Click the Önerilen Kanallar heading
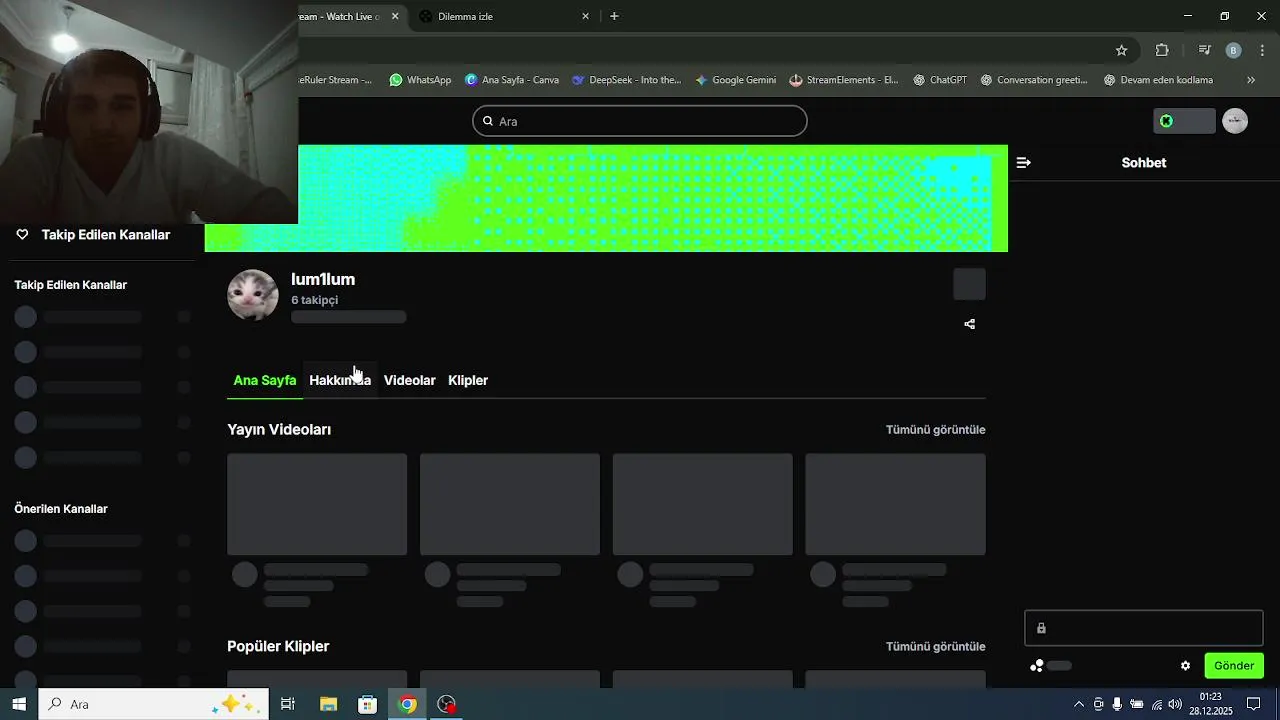1280x720 pixels. click(61, 508)
